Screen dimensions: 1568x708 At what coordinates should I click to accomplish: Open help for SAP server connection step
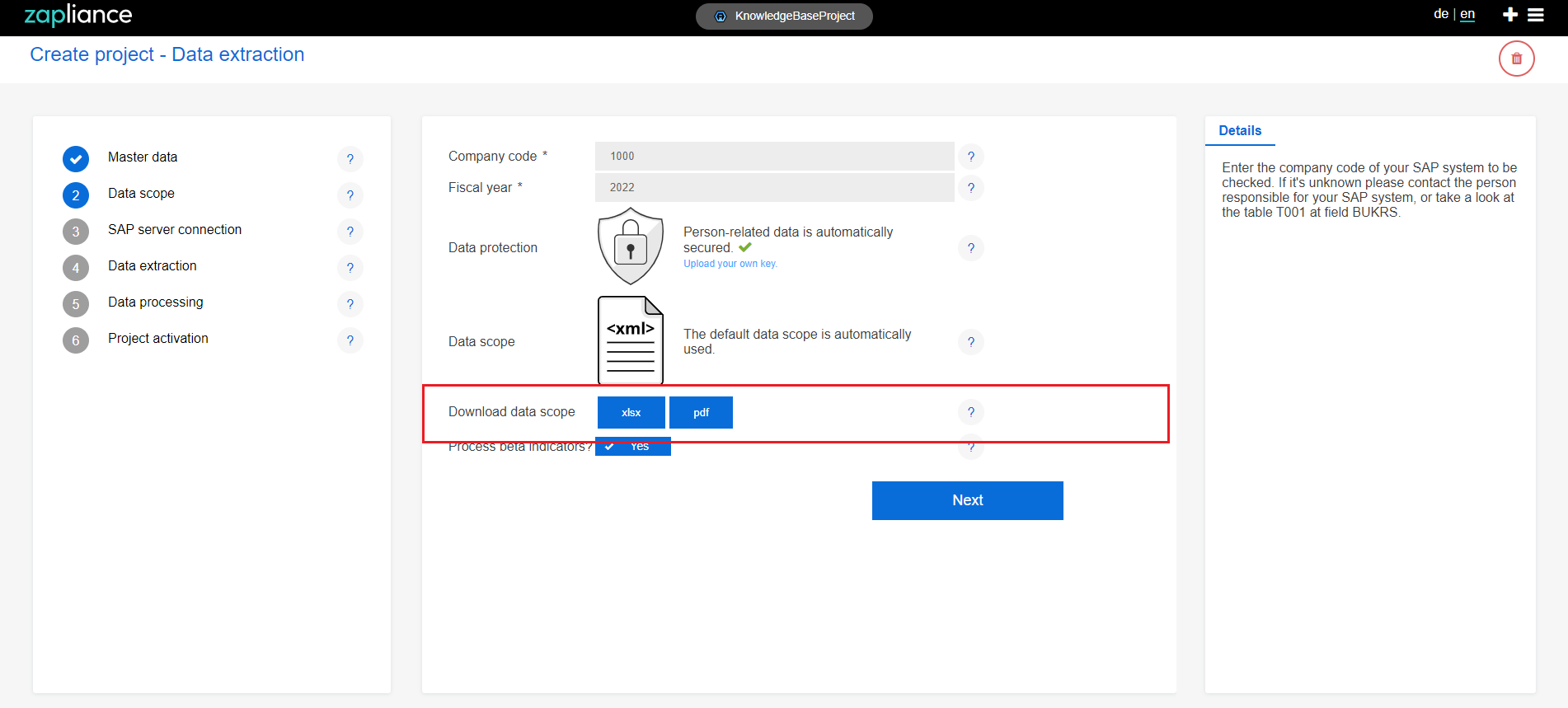[350, 232]
